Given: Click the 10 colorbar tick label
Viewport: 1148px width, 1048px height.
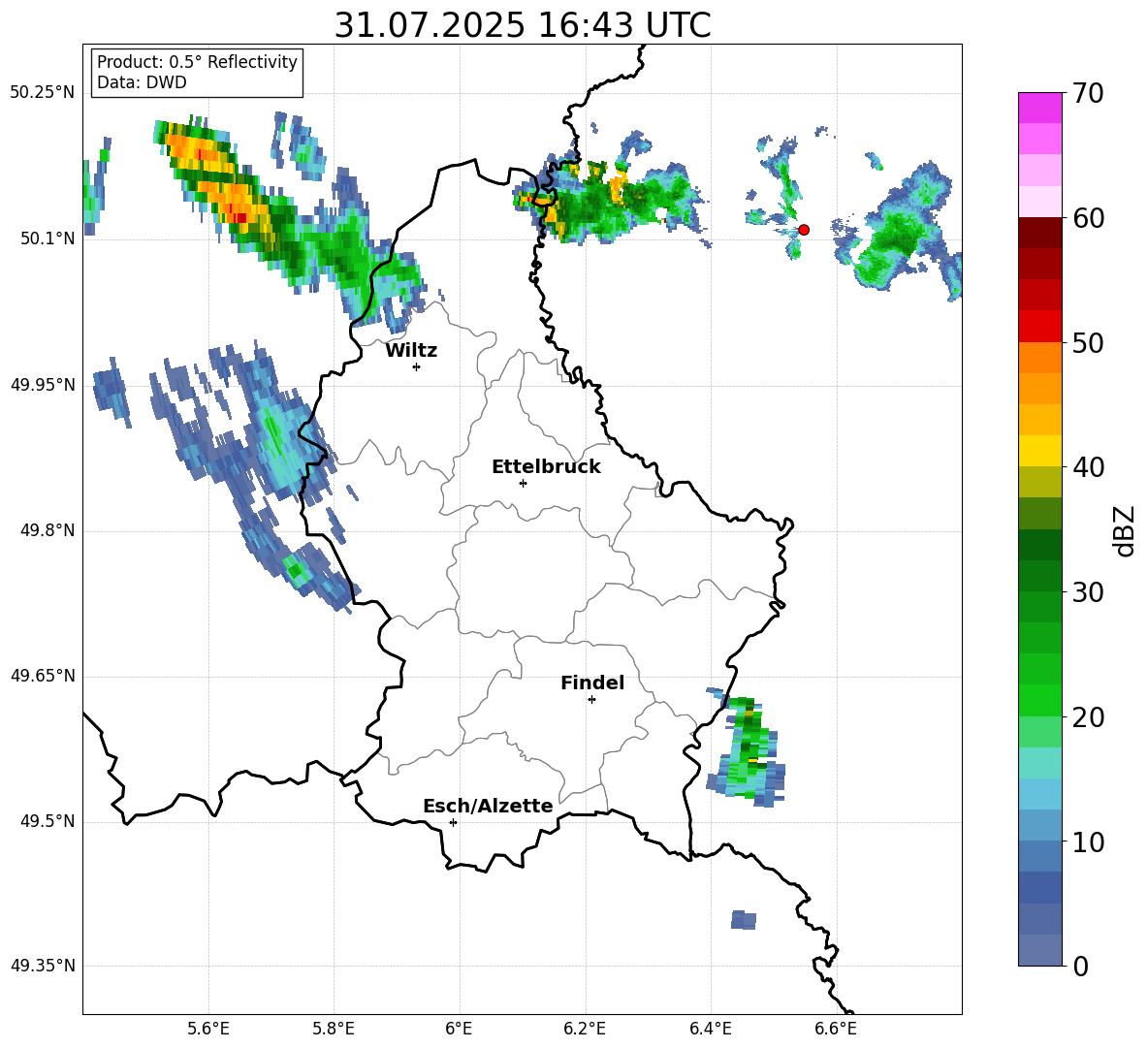Looking at the screenshot, I should pyautogui.click(x=1088, y=842).
